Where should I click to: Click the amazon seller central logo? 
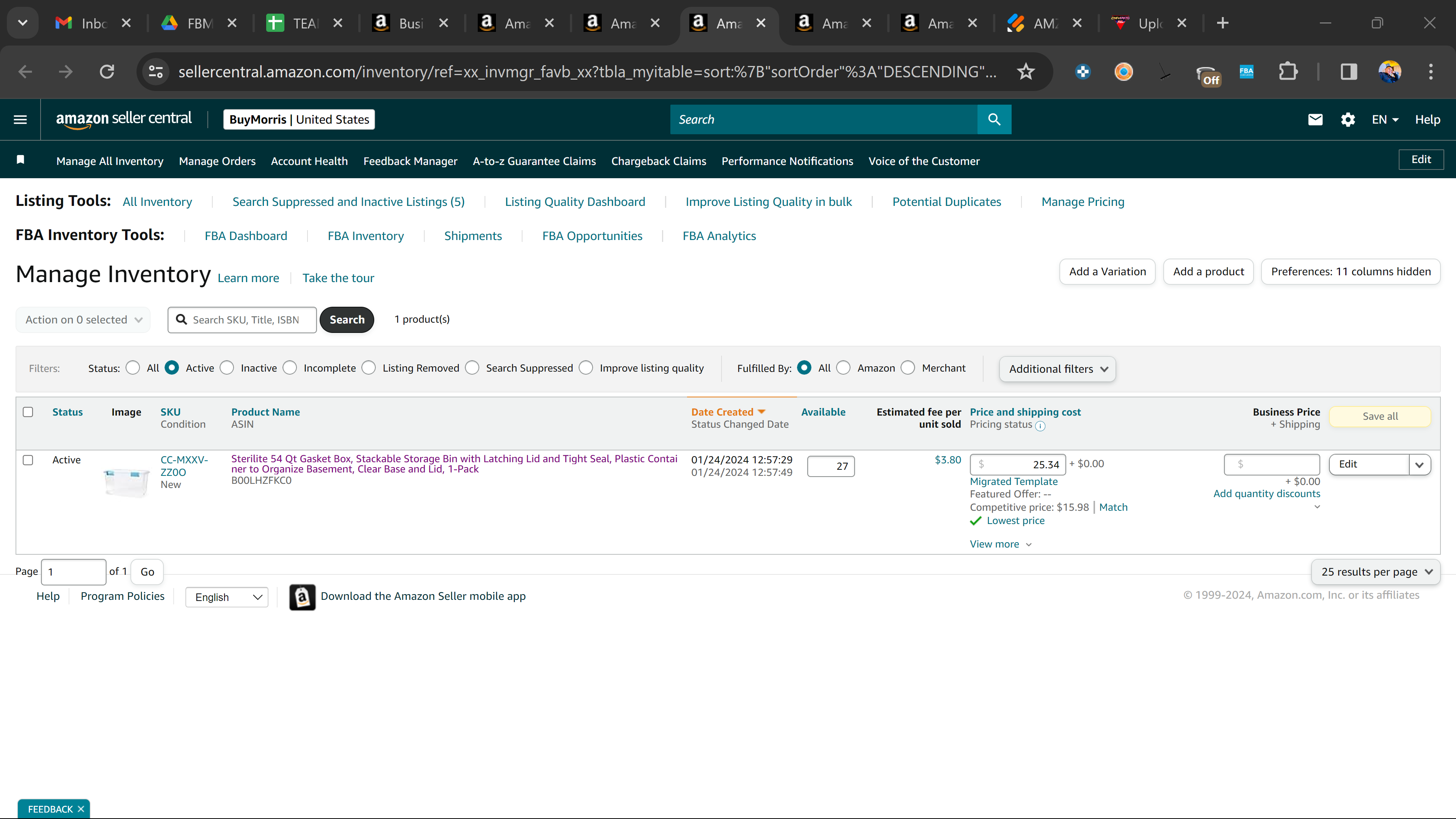click(124, 119)
